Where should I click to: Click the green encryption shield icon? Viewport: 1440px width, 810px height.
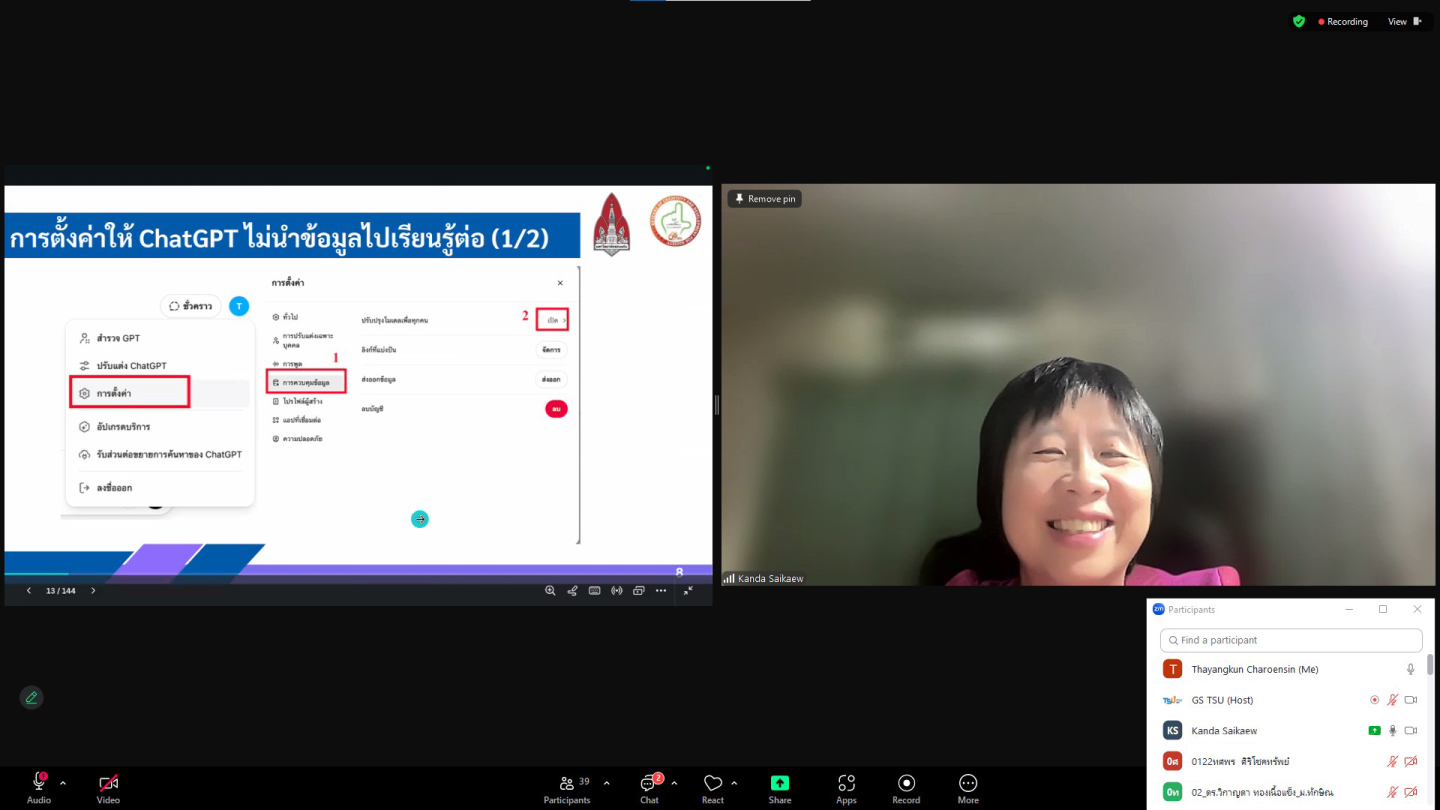point(1299,21)
